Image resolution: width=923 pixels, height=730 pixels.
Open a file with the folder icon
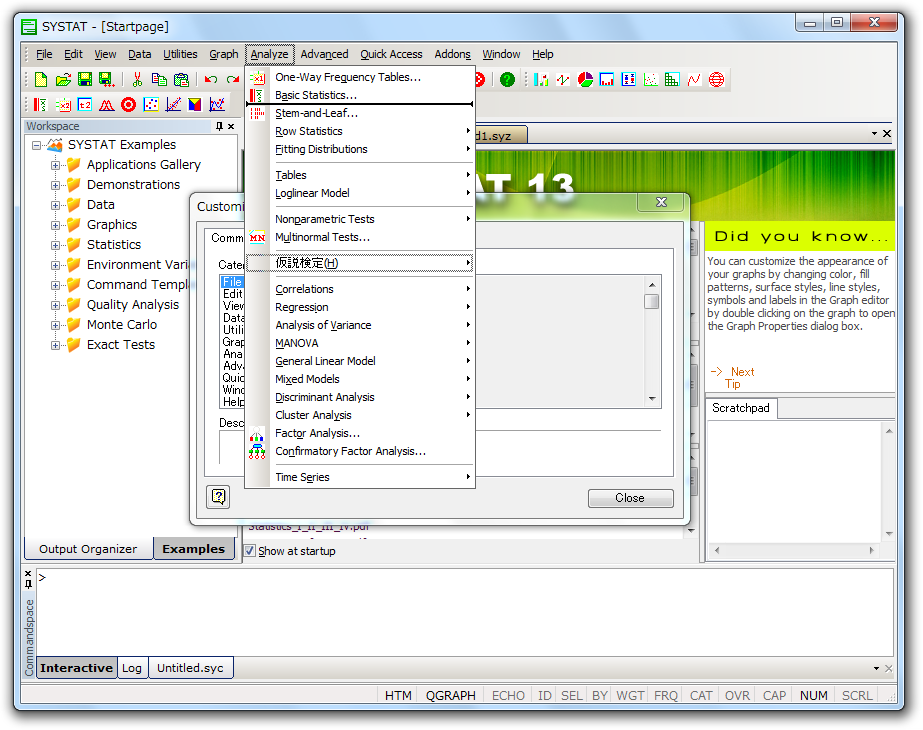pos(63,79)
